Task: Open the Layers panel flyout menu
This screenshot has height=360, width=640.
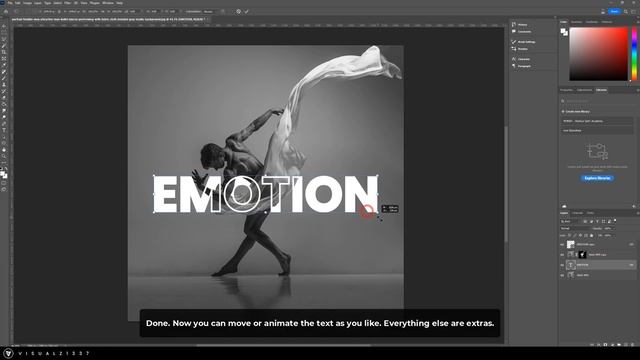Action: coord(638,213)
